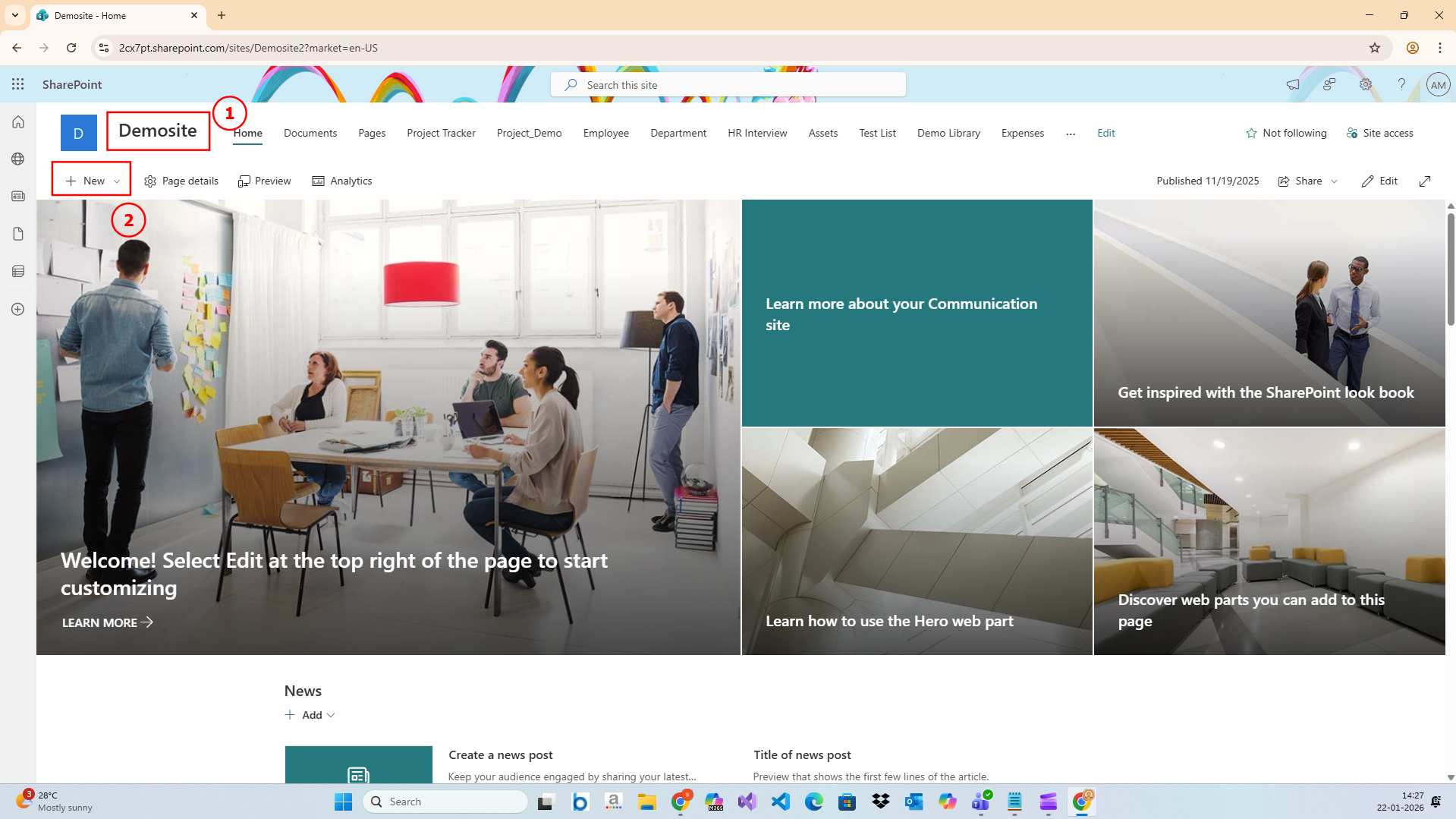Open My sites globe icon in left rail
1456x819 pixels.
18,159
